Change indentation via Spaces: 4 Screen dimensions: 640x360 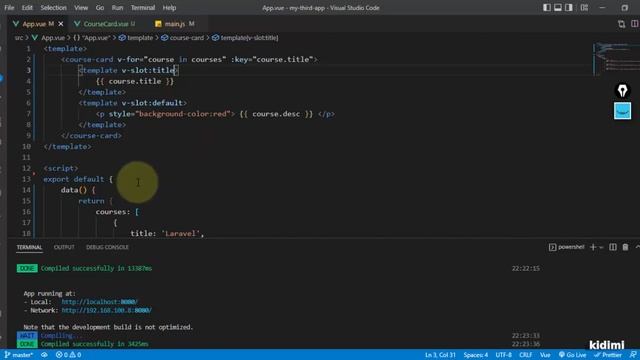tap(476, 355)
